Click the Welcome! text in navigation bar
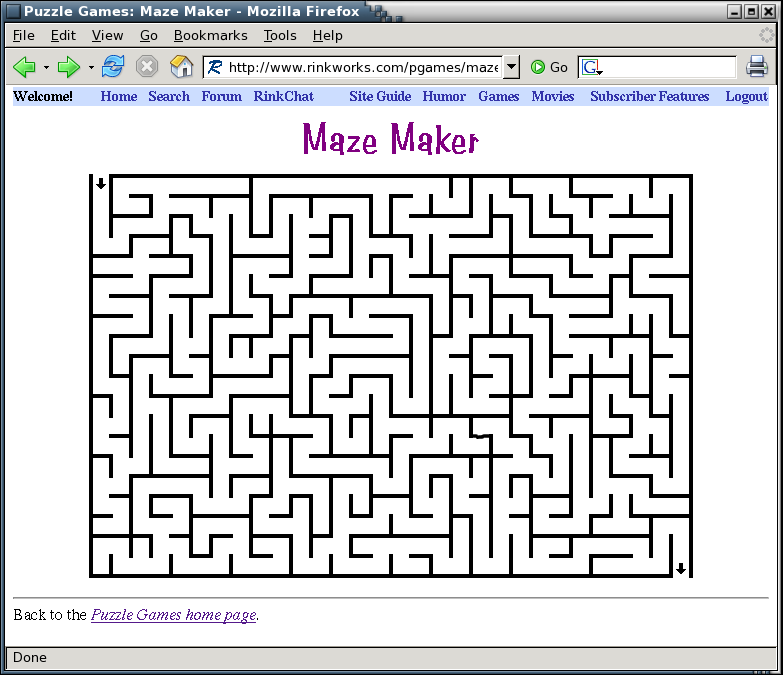This screenshot has width=783, height=675. click(x=43, y=96)
